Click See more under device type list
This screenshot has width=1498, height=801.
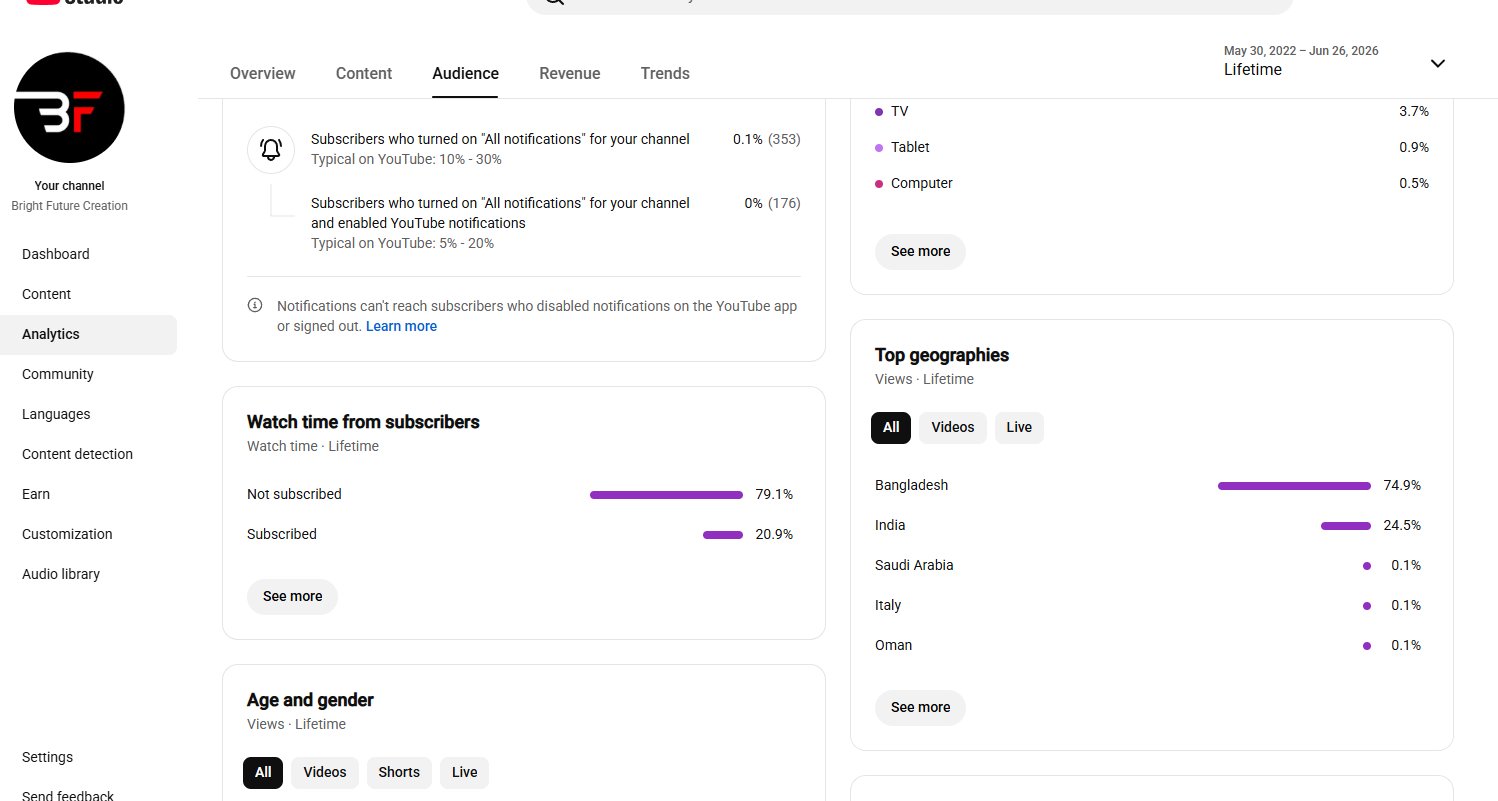pyautogui.click(x=920, y=251)
